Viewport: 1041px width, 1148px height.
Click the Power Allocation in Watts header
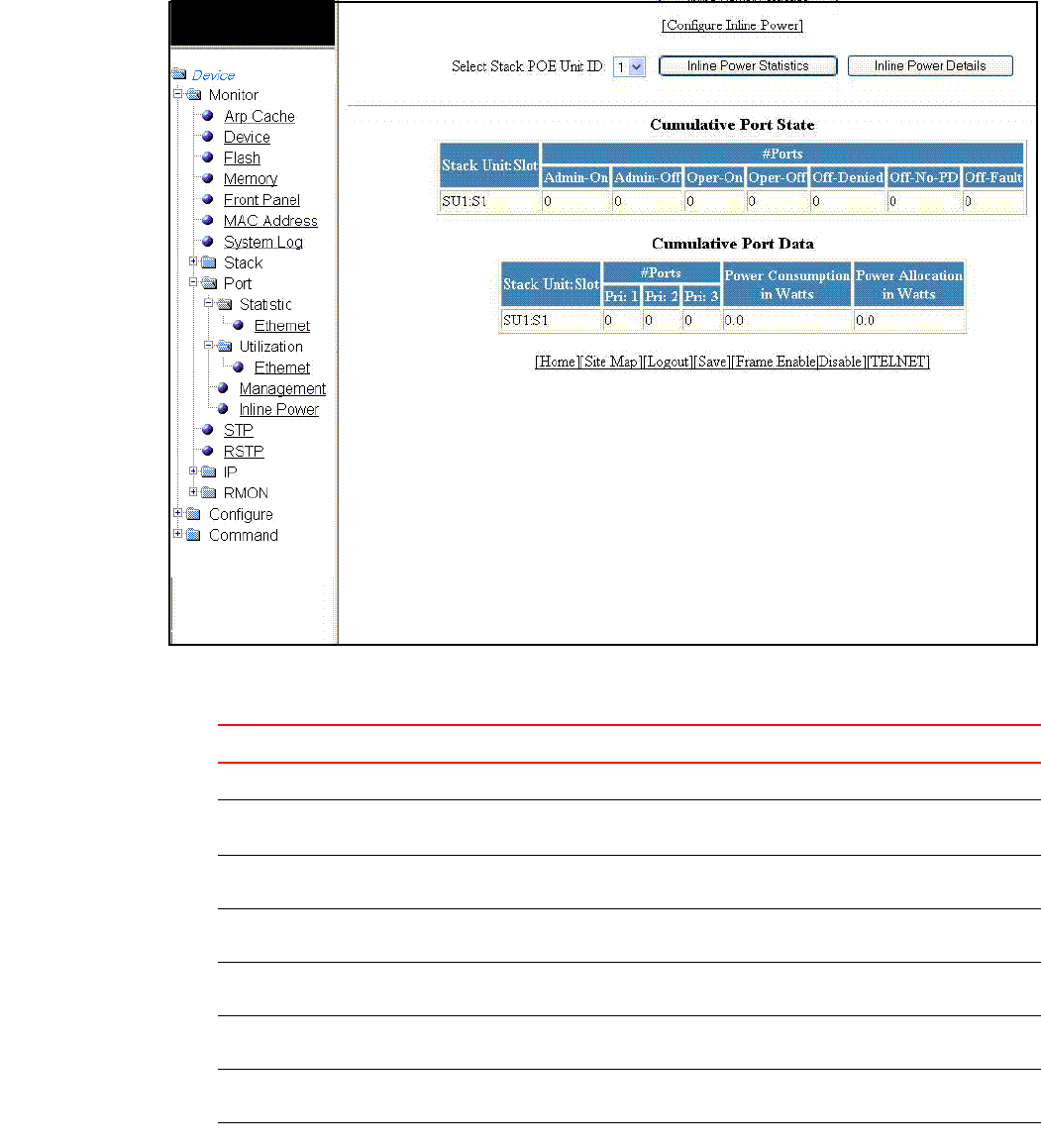(x=908, y=285)
